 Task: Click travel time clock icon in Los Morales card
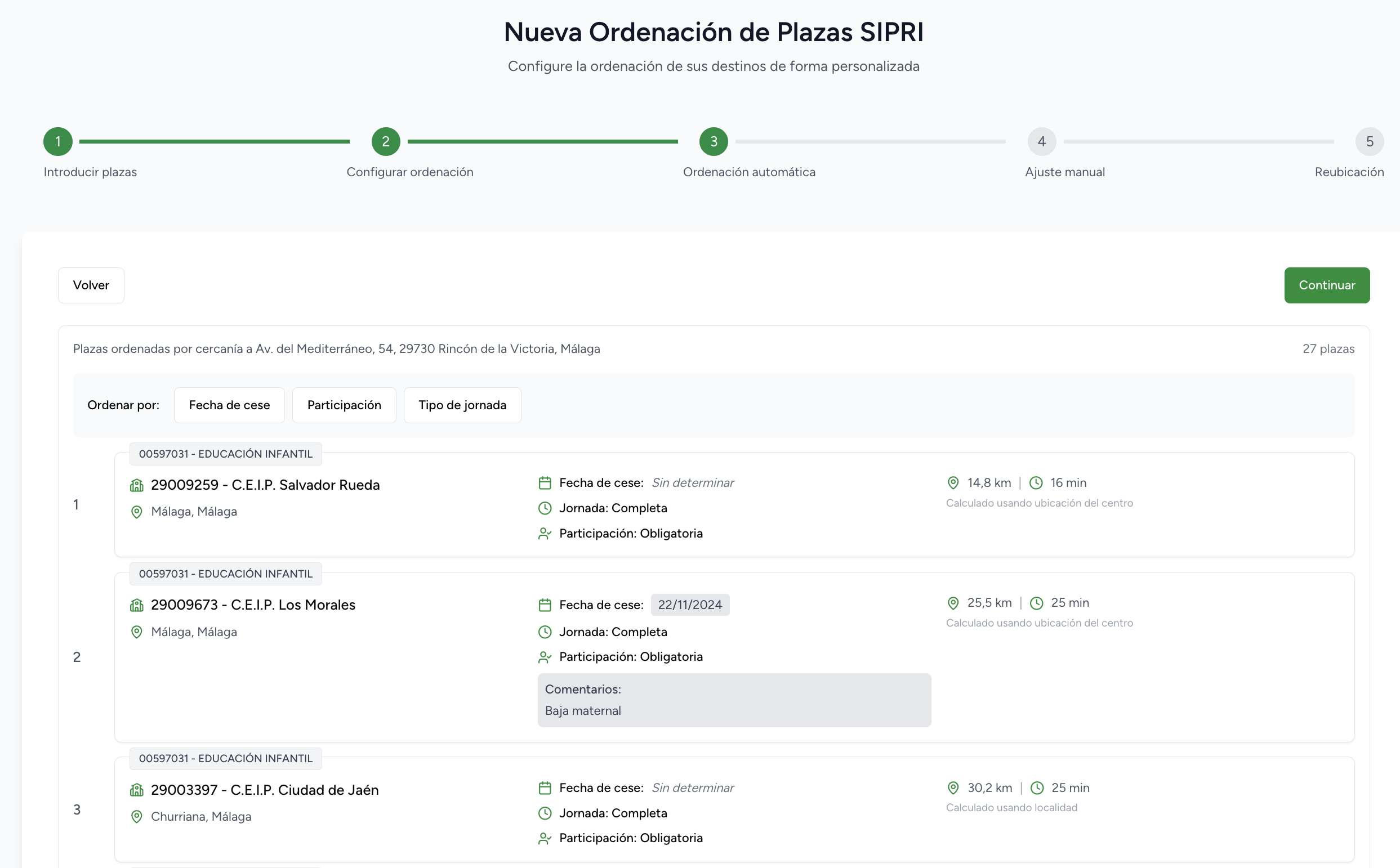click(x=1037, y=603)
